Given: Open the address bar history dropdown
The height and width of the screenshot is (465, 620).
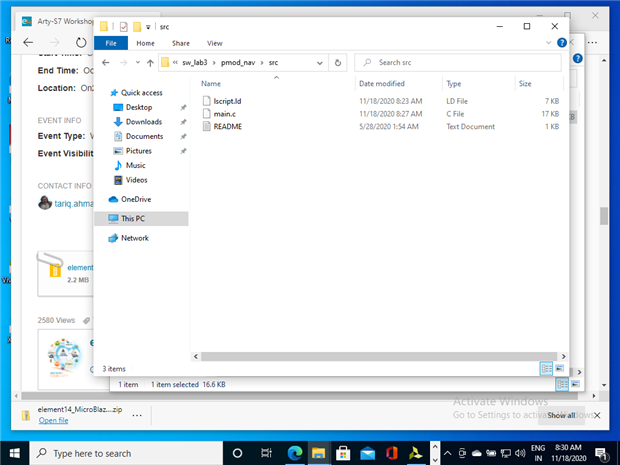Looking at the screenshot, I should point(321,62).
